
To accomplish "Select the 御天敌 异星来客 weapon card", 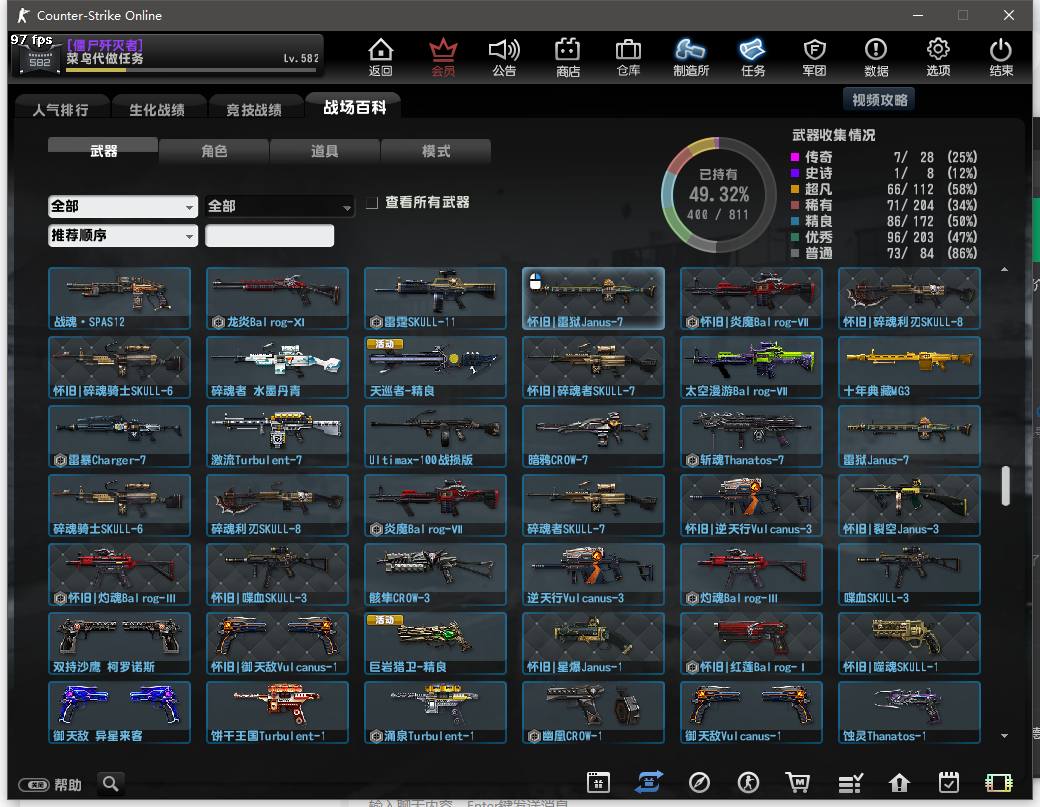I will coord(119,712).
